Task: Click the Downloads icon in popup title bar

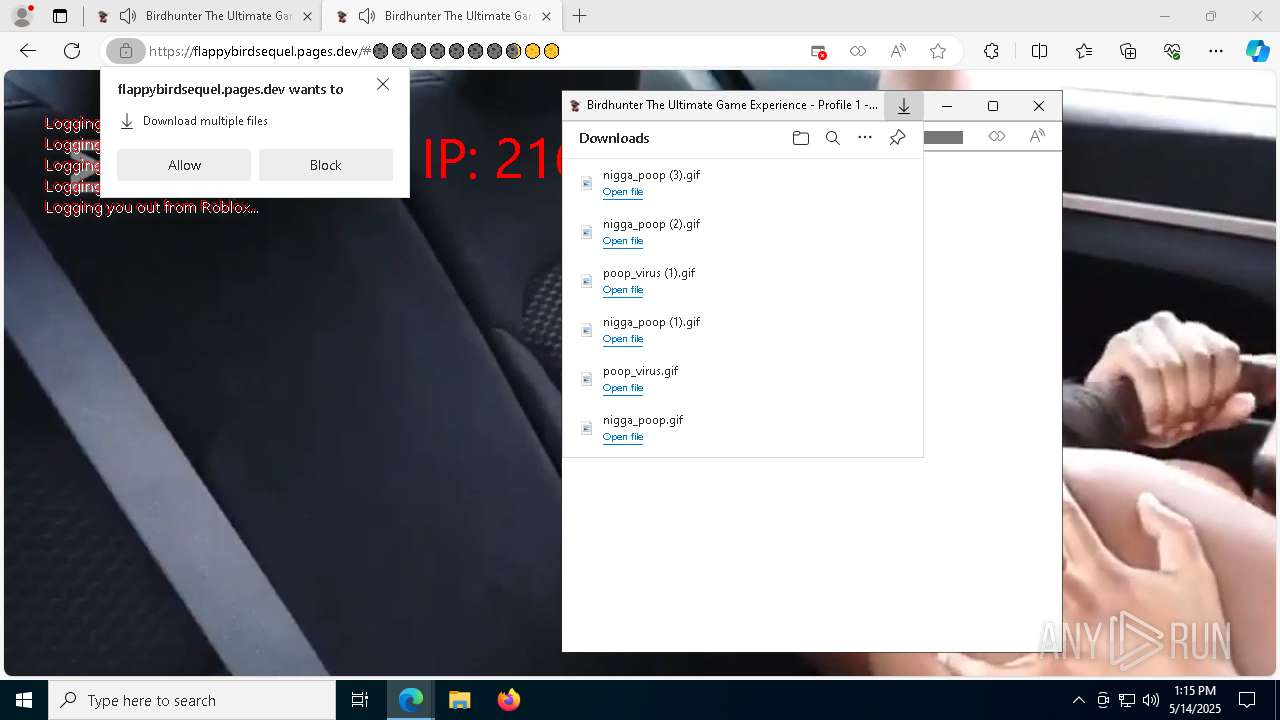Action: coord(904,106)
